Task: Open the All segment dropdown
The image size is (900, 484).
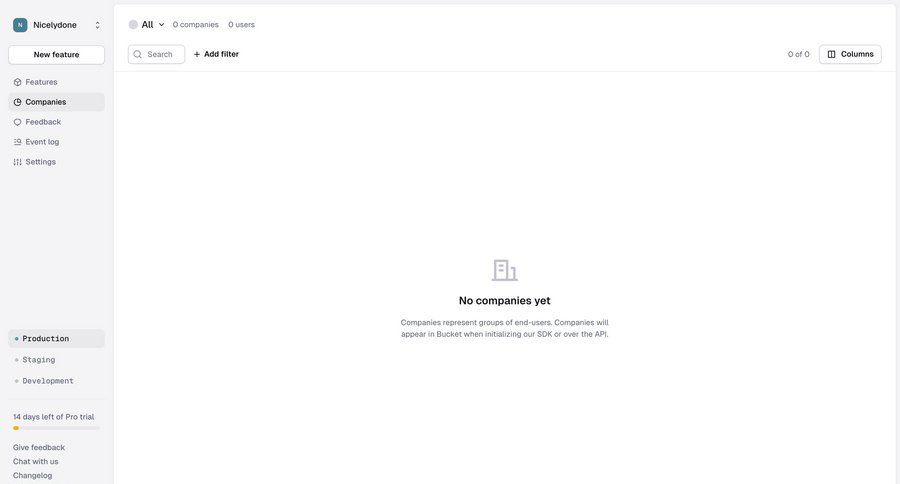Action: pyautogui.click(x=148, y=25)
